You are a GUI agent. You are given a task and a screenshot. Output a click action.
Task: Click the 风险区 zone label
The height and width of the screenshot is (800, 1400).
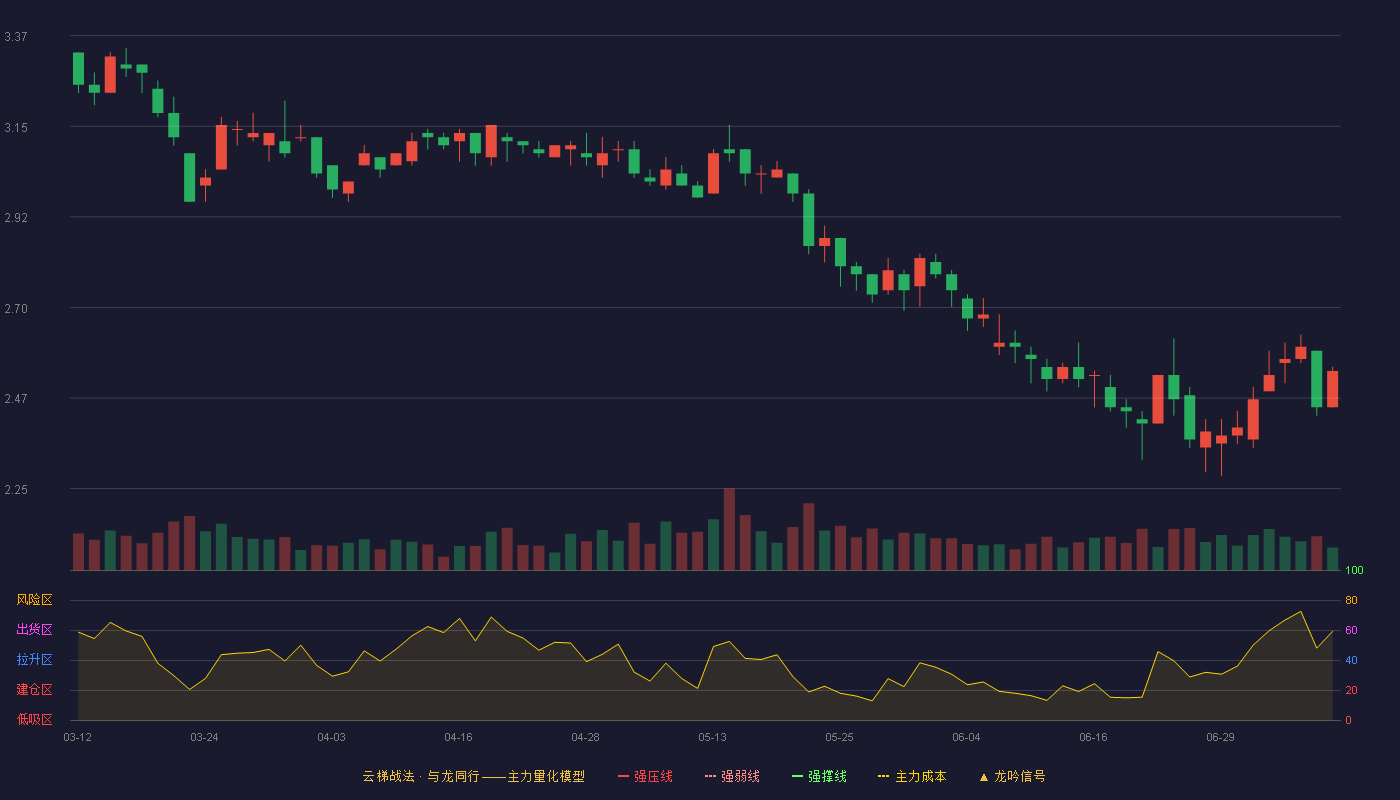34,600
